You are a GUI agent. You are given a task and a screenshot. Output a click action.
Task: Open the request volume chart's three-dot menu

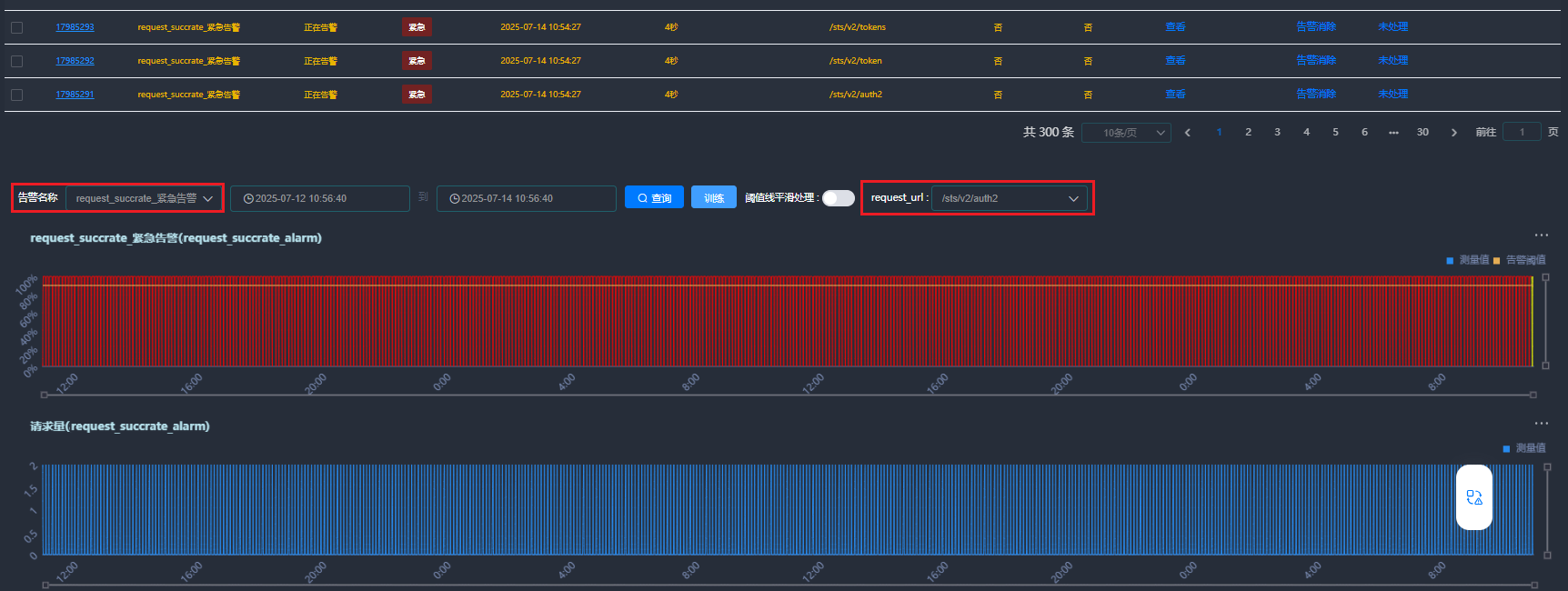coord(1541,424)
